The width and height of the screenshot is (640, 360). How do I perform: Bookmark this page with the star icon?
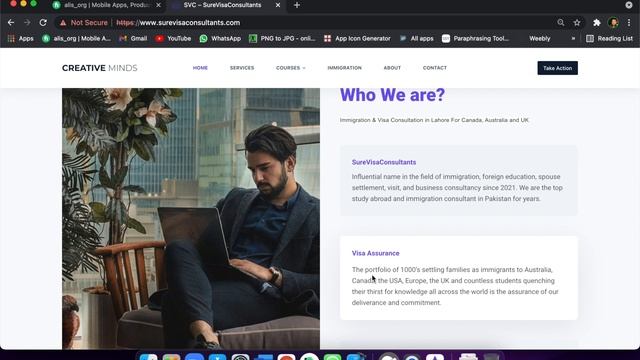point(577,23)
